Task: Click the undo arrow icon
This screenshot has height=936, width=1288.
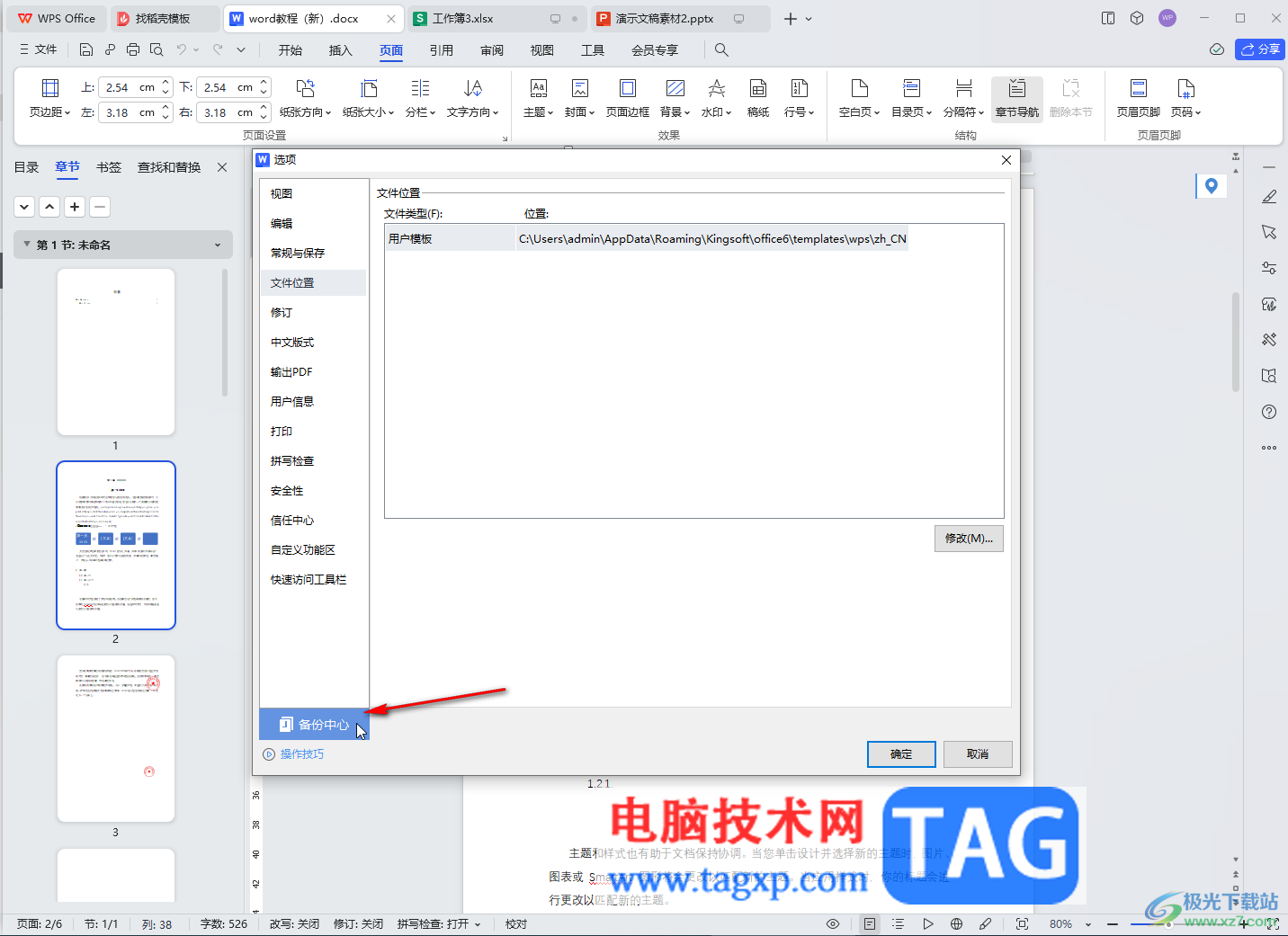Action: click(182, 50)
